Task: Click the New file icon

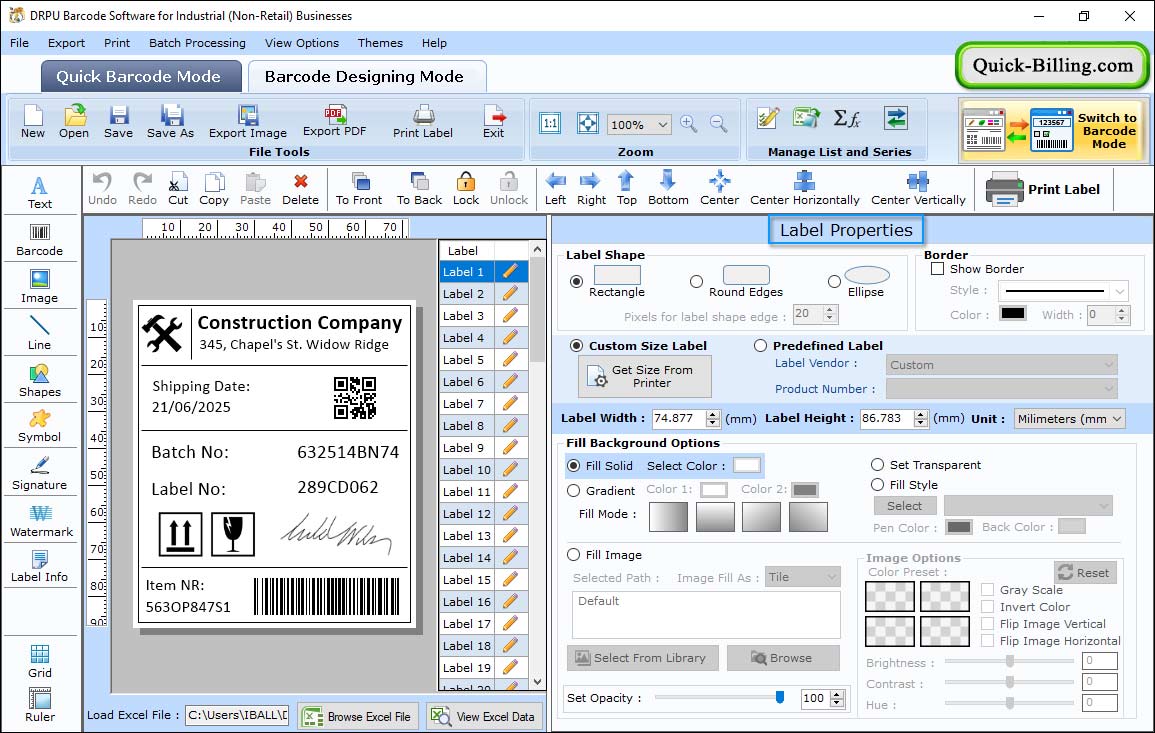Action: click(33, 115)
